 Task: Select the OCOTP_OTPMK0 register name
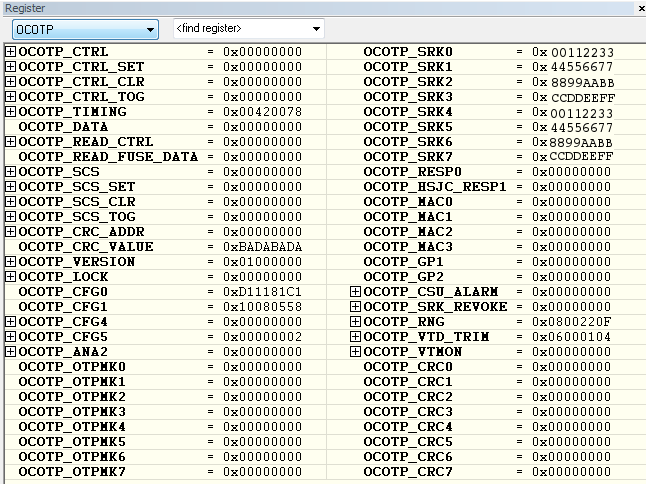[72, 367]
